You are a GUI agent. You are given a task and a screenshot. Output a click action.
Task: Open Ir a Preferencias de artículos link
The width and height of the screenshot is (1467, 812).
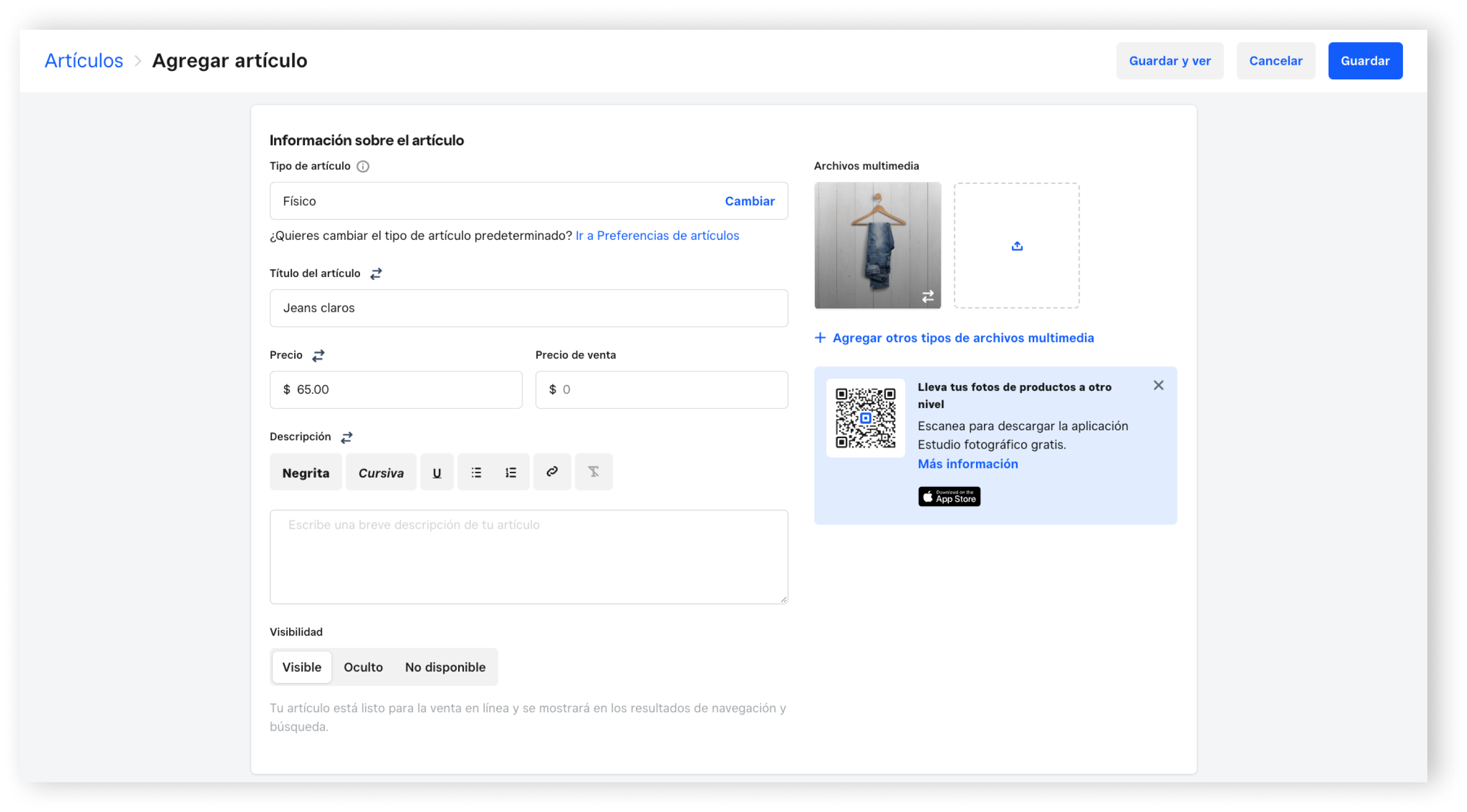[657, 236]
